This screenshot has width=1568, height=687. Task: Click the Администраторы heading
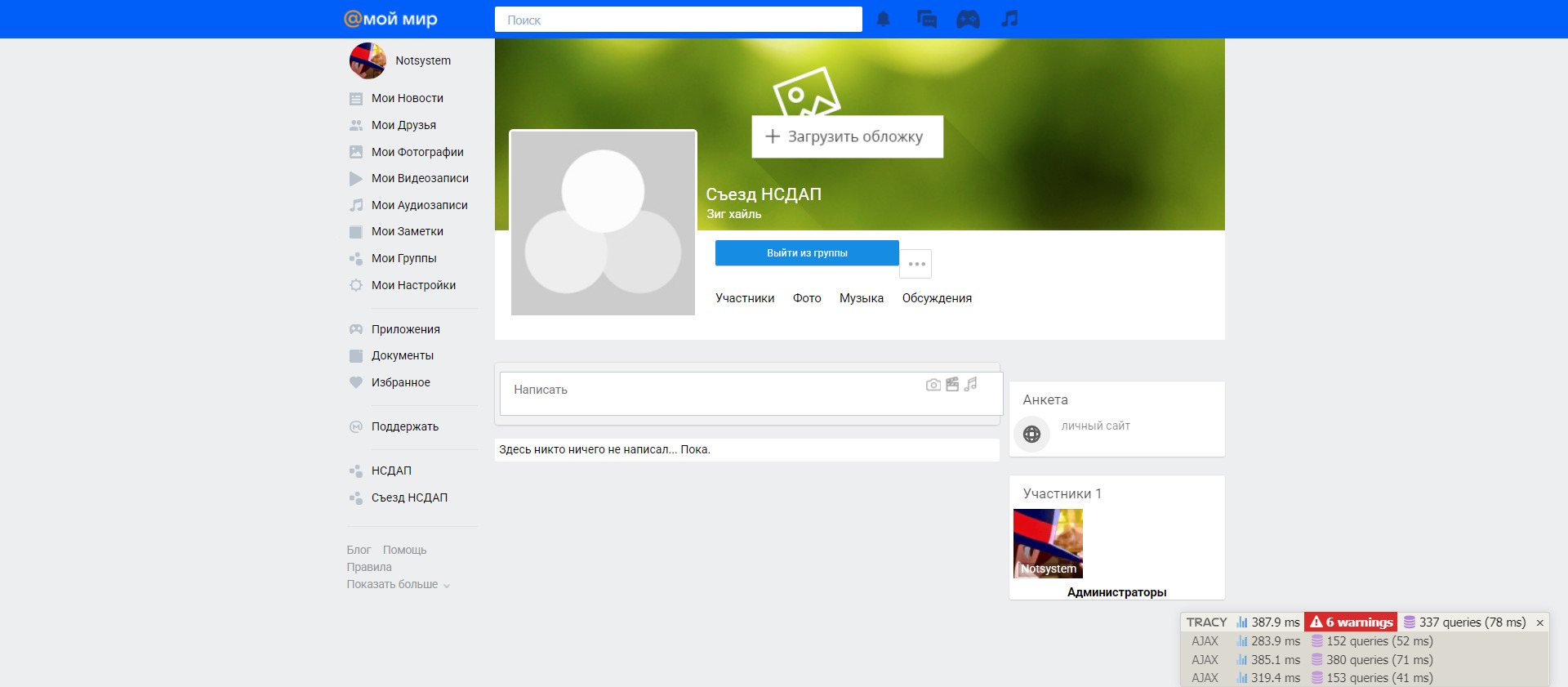[1116, 592]
